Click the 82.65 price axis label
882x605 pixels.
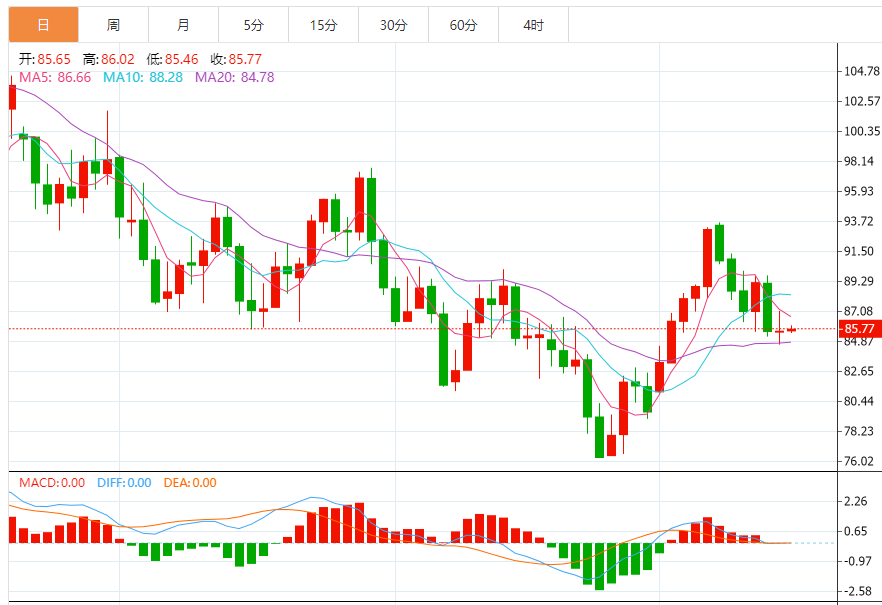point(858,371)
